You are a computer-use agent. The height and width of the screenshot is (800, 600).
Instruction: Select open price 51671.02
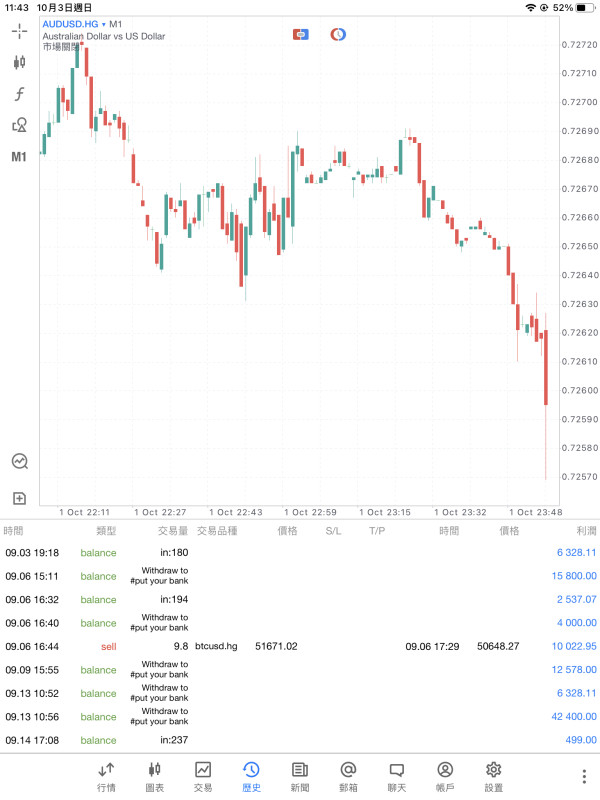tap(276, 646)
